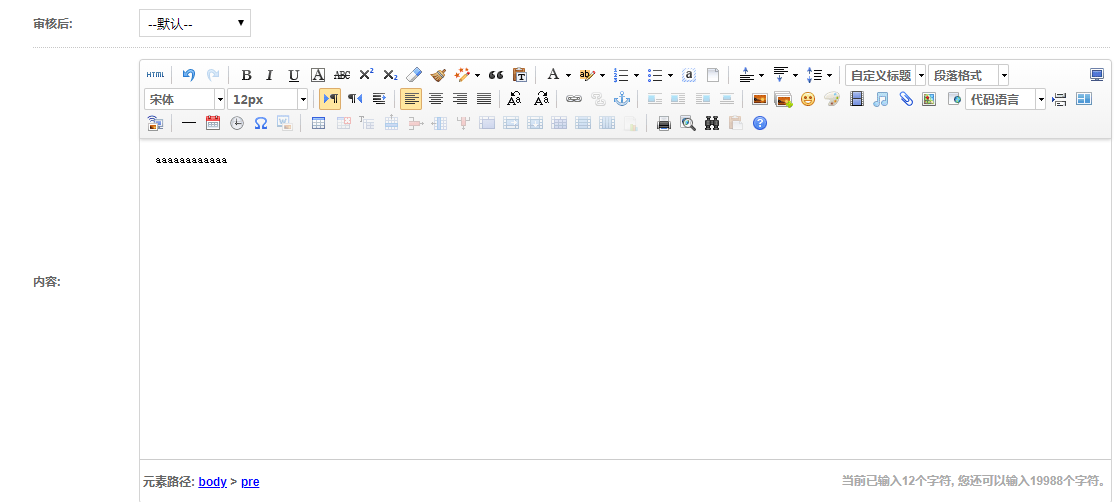Screen dimensions: 1120x502
Task: Toggle underline formatting
Action: [294, 75]
